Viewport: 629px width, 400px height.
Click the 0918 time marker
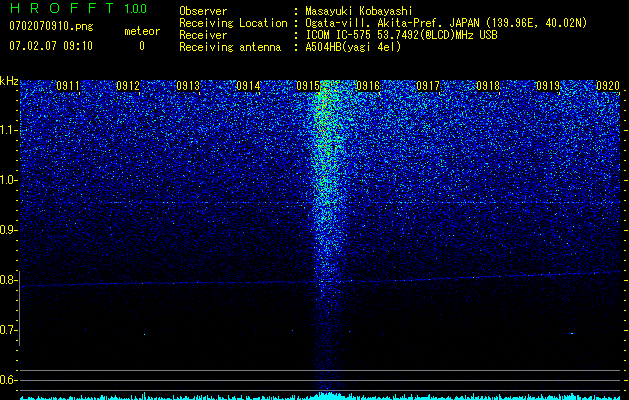[488, 86]
